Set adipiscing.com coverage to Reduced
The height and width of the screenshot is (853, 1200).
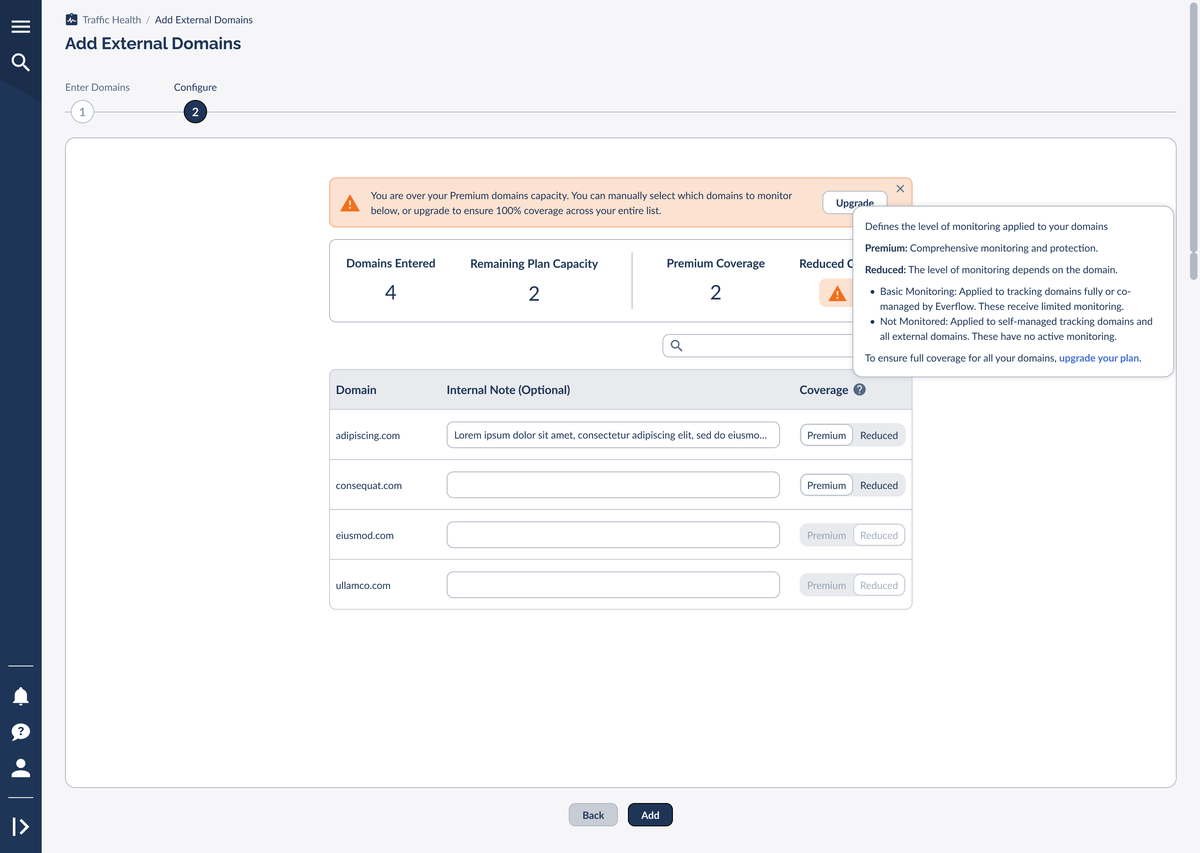tap(879, 435)
